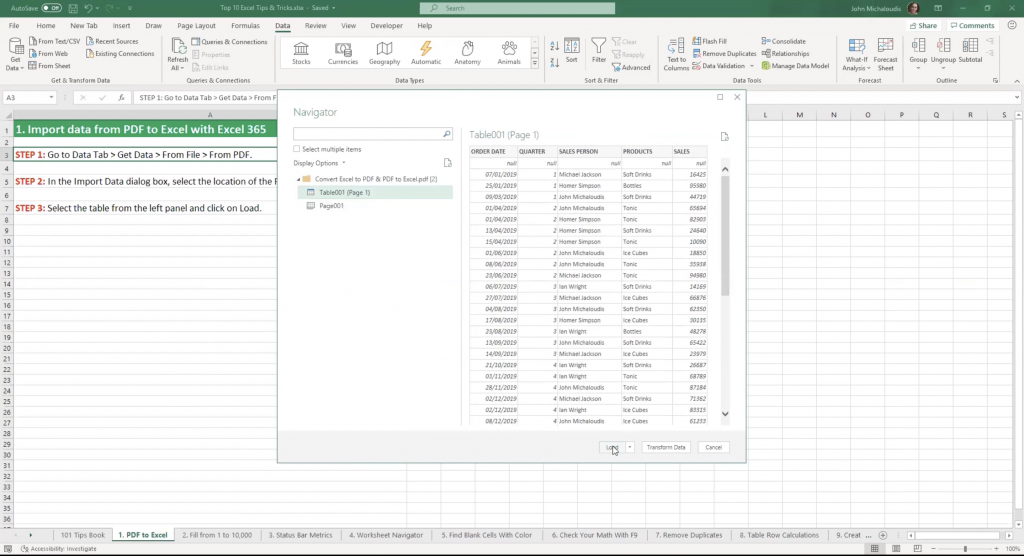
Task: Go to the Developer tab
Action: point(387,25)
